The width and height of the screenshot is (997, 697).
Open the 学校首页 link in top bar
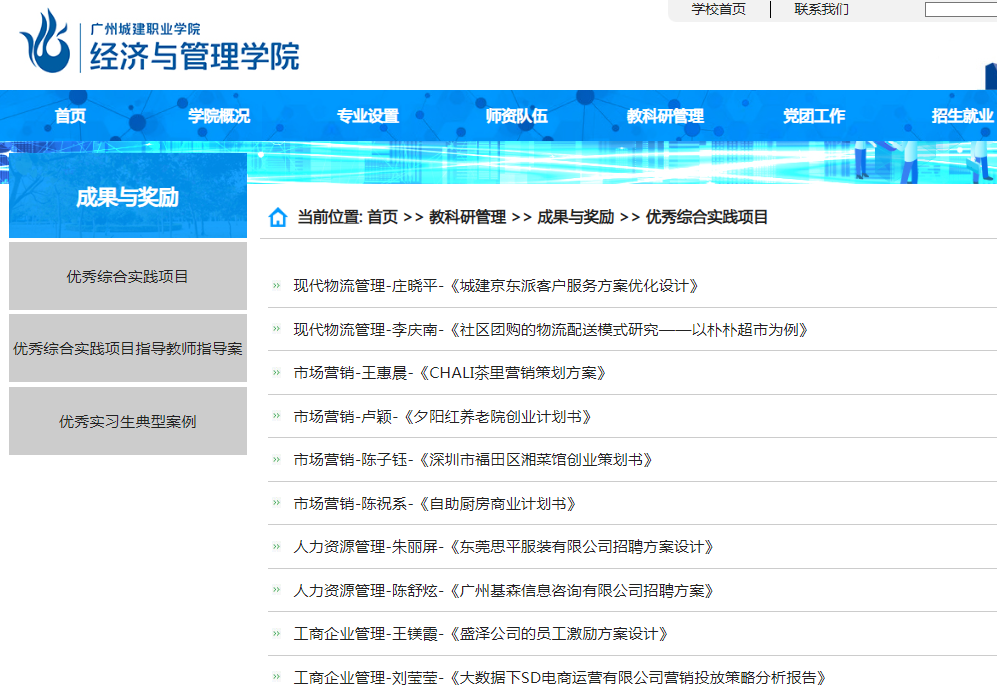[x=718, y=10]
